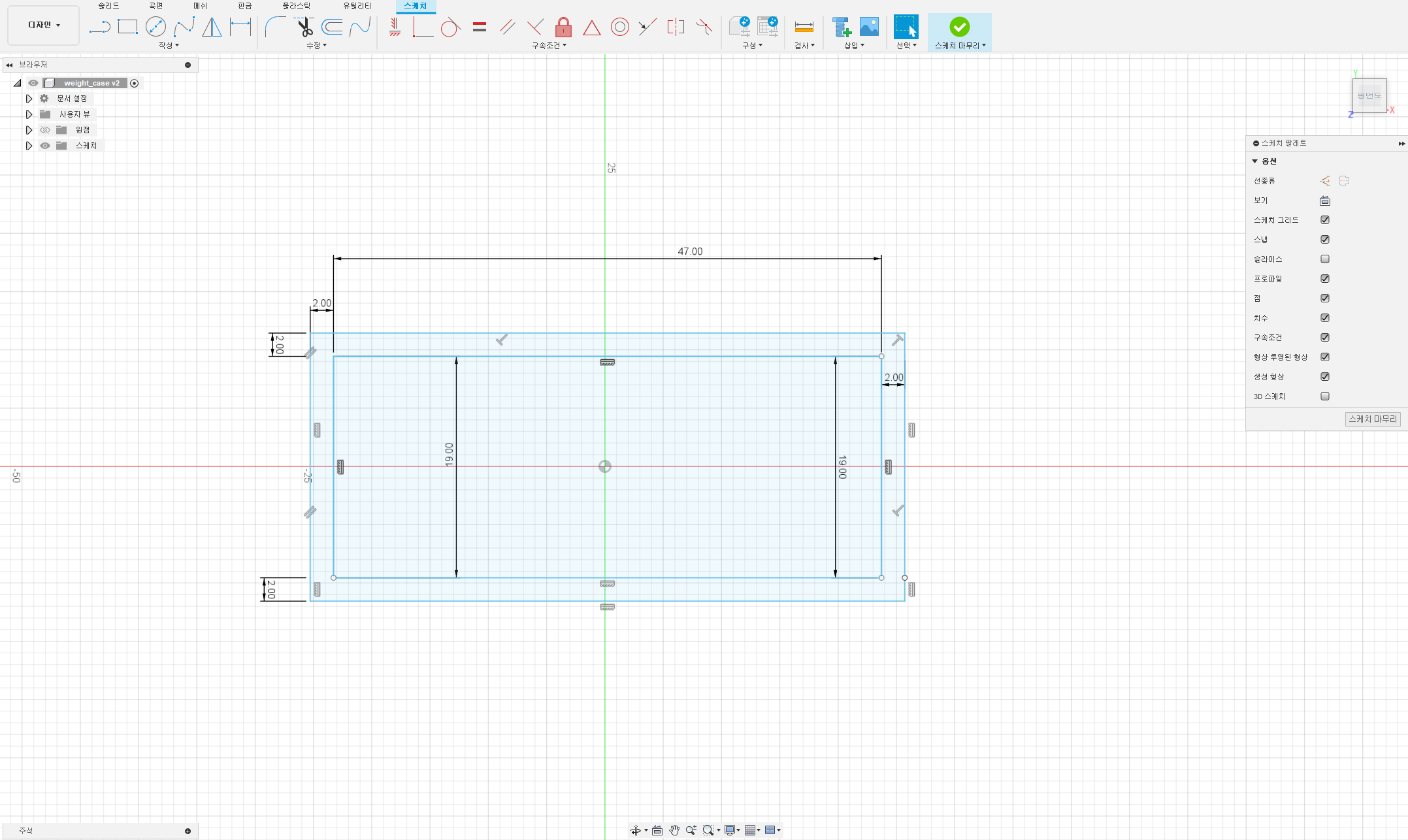Click the Insert image icon

(869, 27)
